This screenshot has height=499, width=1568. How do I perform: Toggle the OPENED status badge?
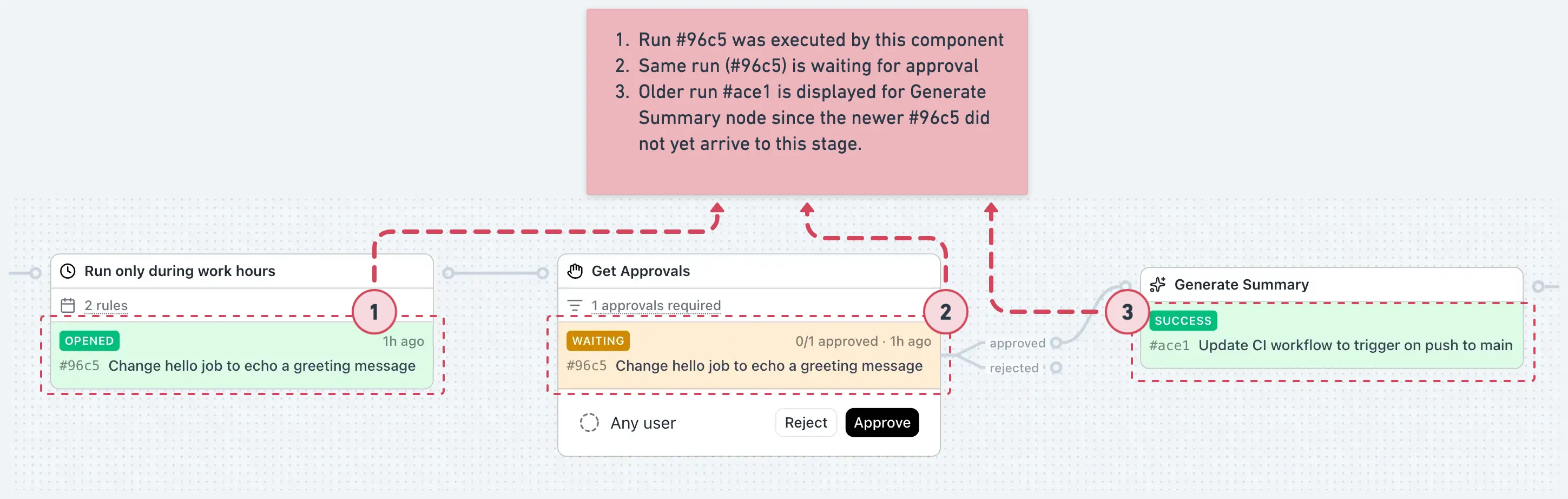[x=89, y=341]
